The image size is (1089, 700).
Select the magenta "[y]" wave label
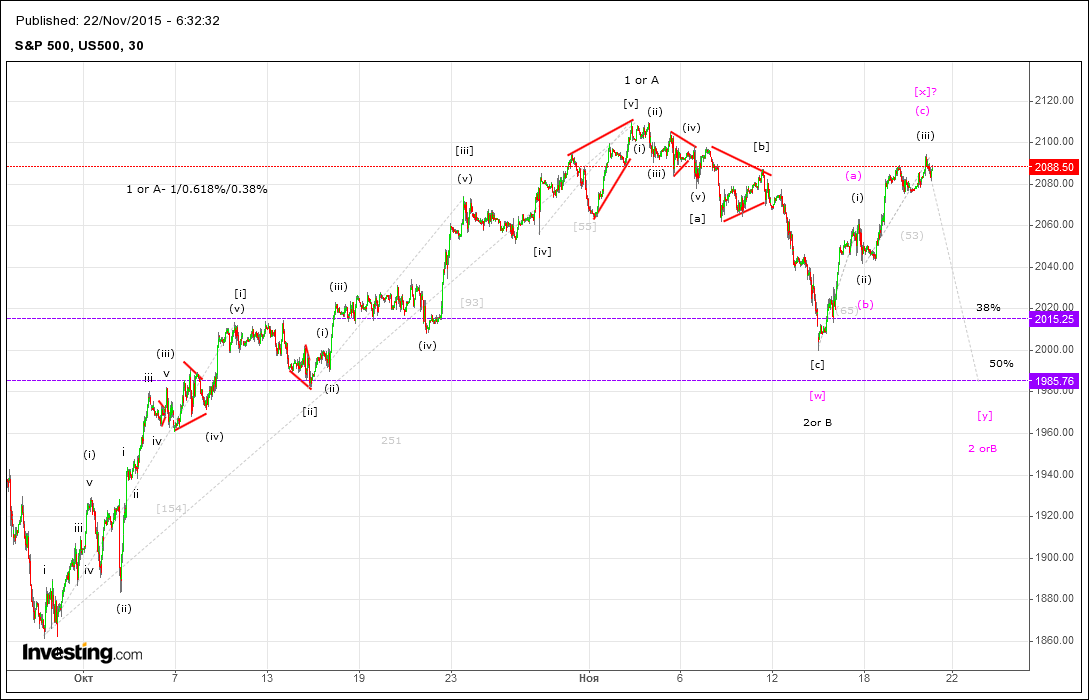coord(984,415)
